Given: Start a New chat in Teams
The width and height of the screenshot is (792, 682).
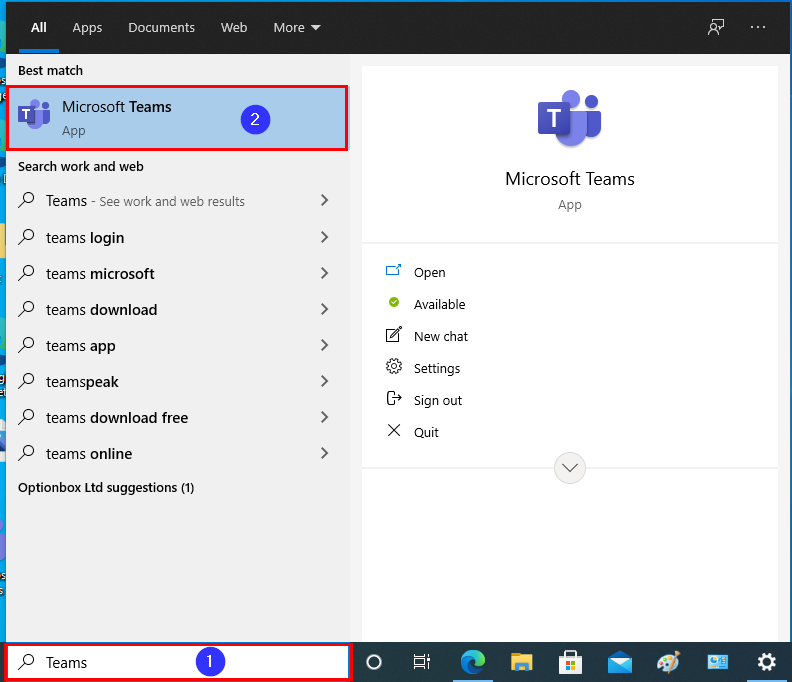Looking at the screenshot, I should (x=440, y=336).
